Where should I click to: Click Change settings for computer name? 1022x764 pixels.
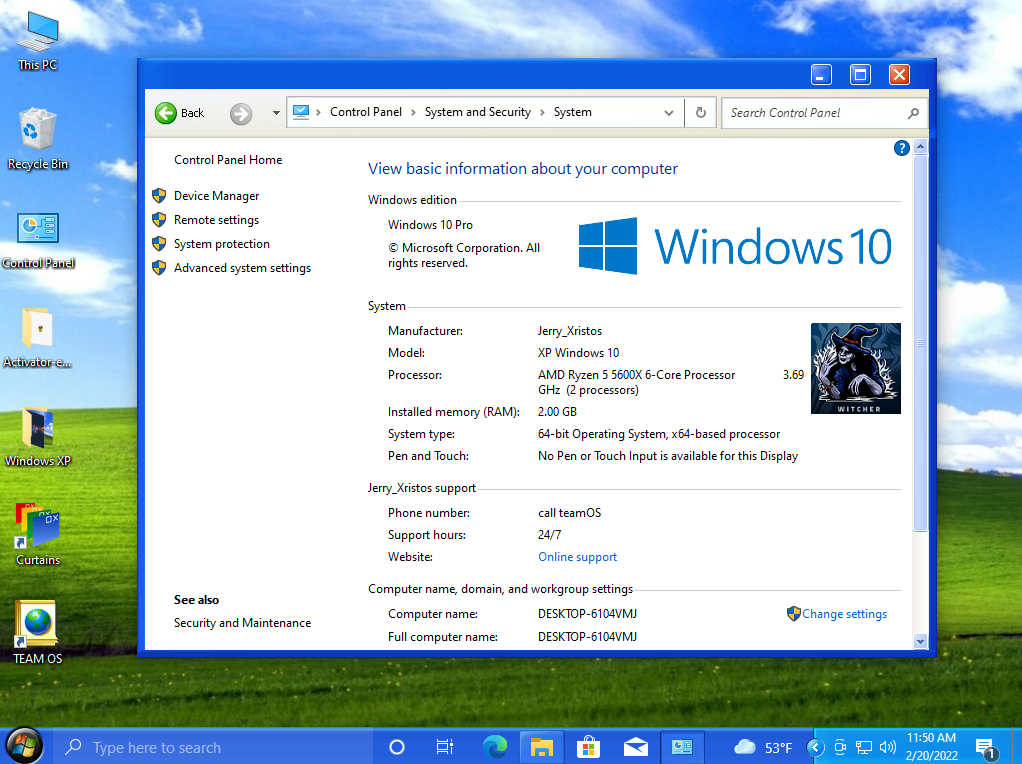pos(844,613)
